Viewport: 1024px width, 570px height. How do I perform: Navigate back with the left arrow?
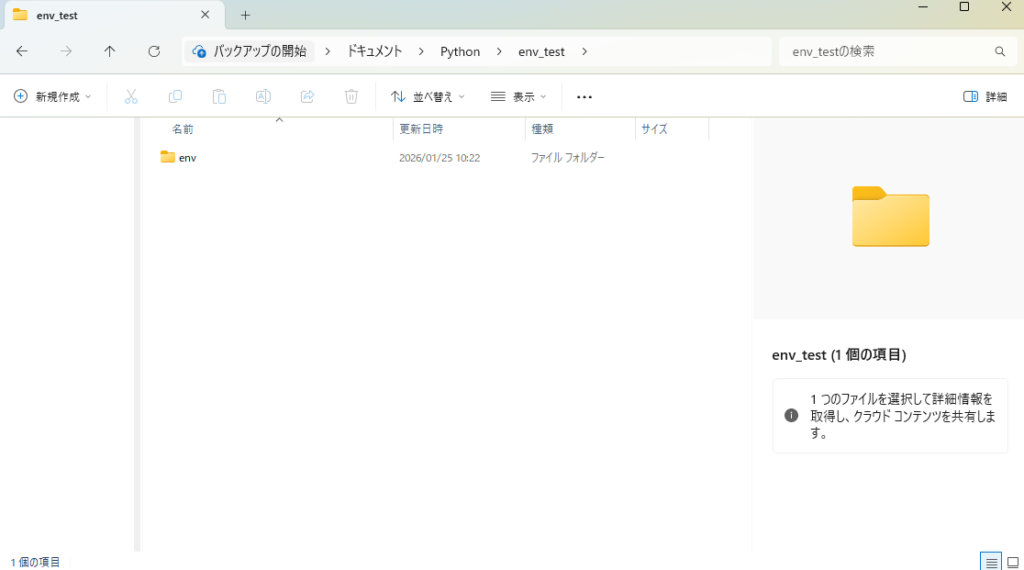tap(22, 51)
